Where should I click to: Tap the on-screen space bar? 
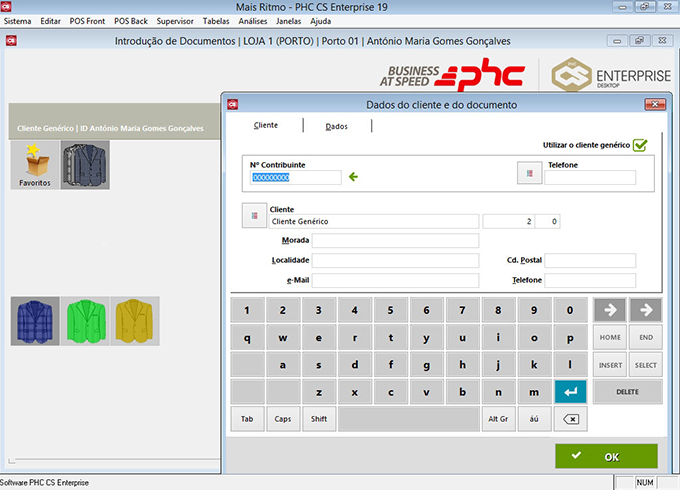tap(409, 419)
